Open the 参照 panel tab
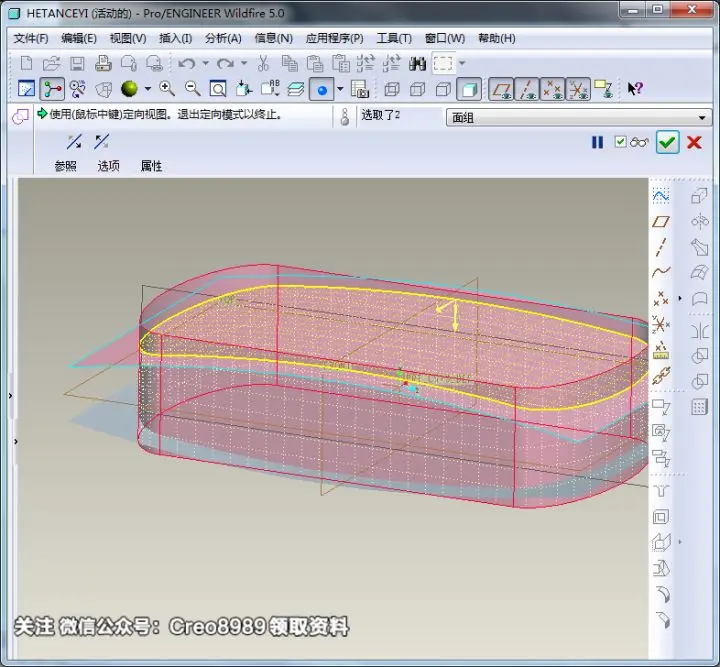The width and height of the screenshot is (720, 667). coord(65,166)
